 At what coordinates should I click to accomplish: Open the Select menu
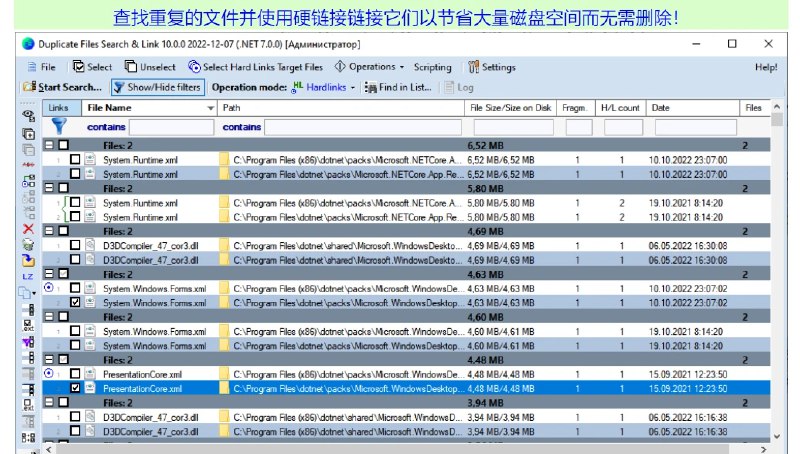tap(92, 67)
